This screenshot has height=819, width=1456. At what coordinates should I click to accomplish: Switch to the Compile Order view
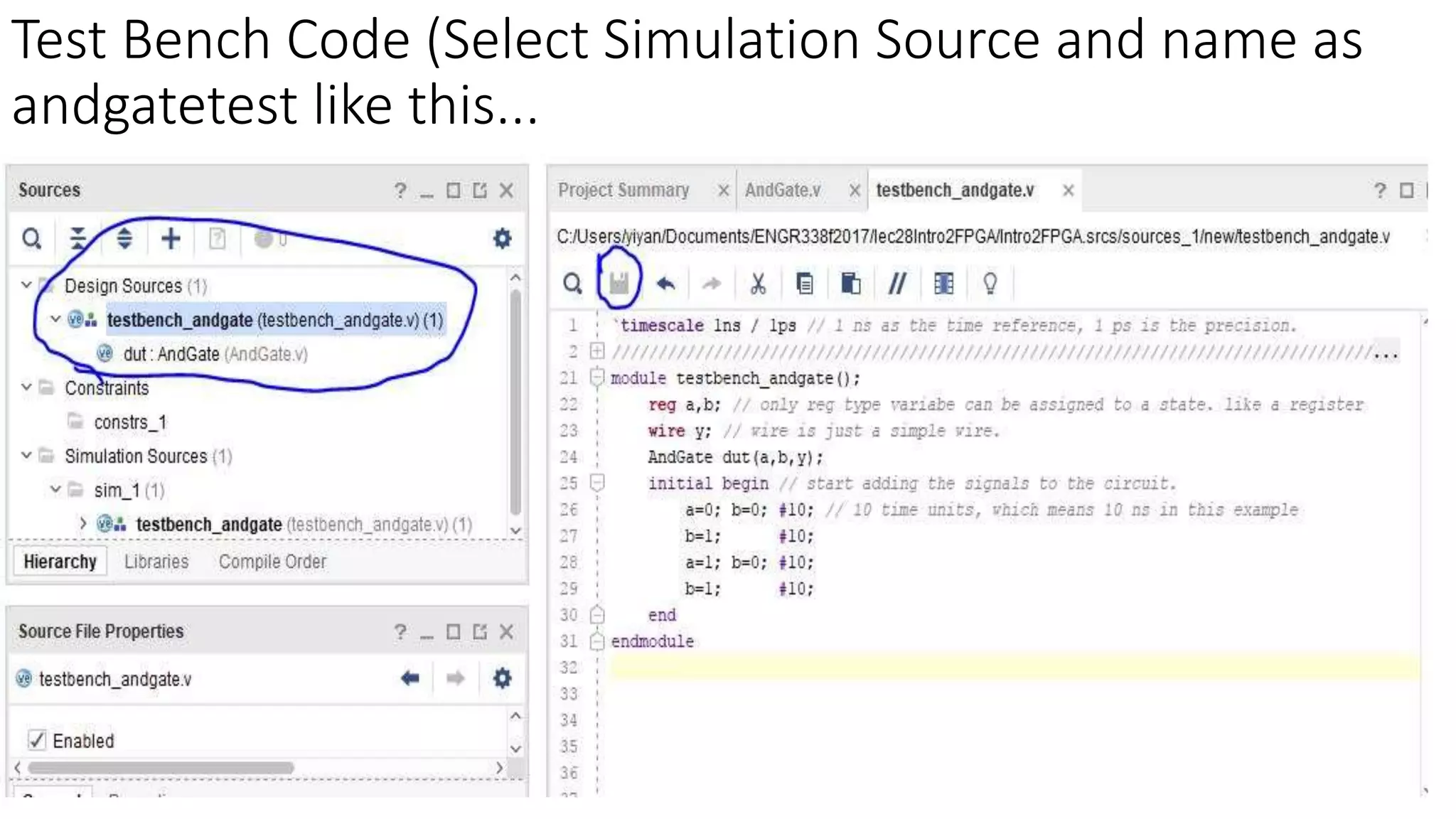[272, 562]
